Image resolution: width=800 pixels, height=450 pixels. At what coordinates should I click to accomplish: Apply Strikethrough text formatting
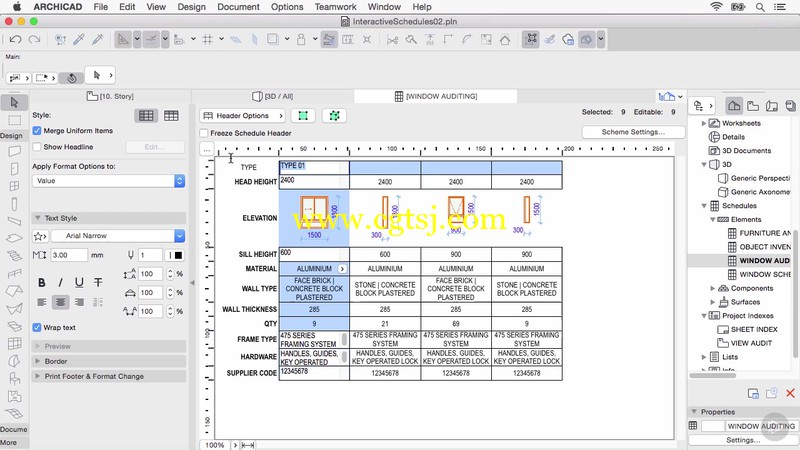pos(98,283)
